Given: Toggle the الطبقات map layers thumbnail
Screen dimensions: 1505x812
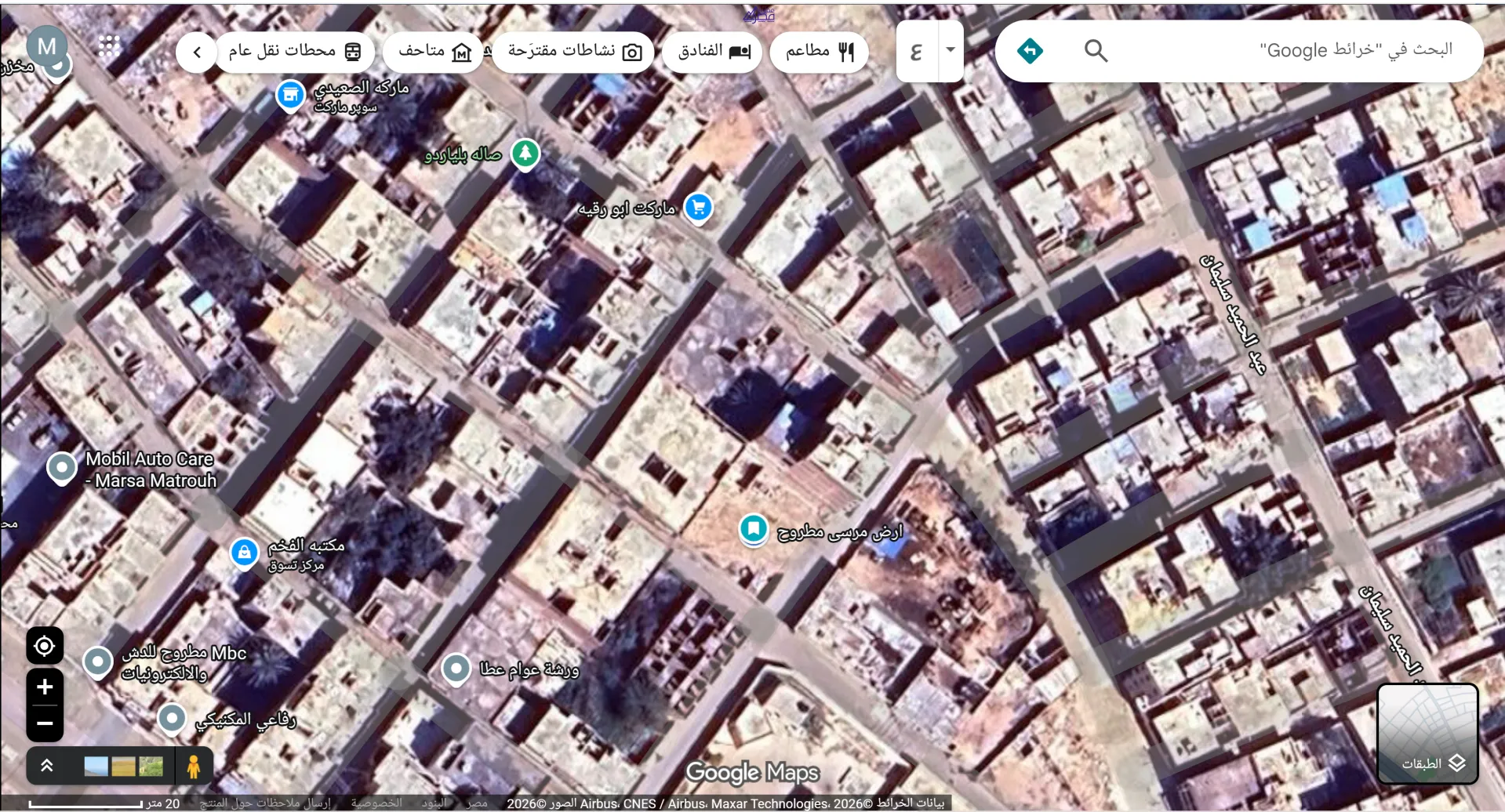Looking at the screenshot, I should pyautogui.click(x=1427, y=734).
